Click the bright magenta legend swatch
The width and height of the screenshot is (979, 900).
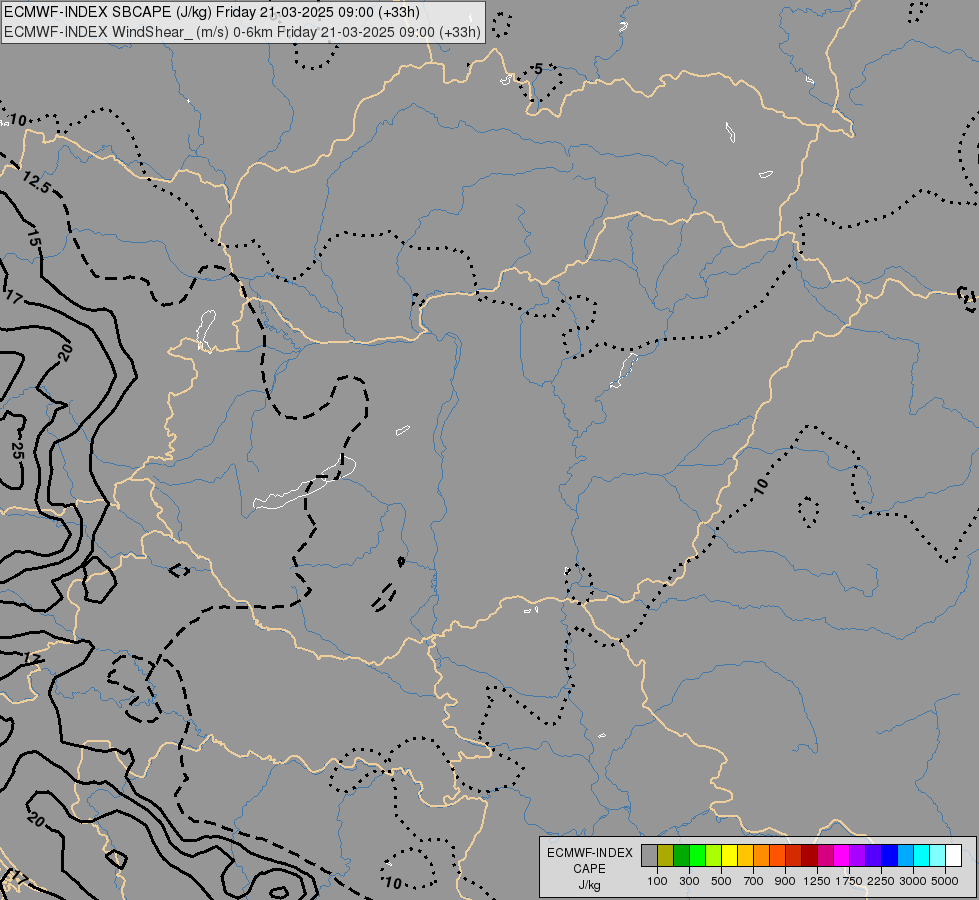click(x=842, y=856)
